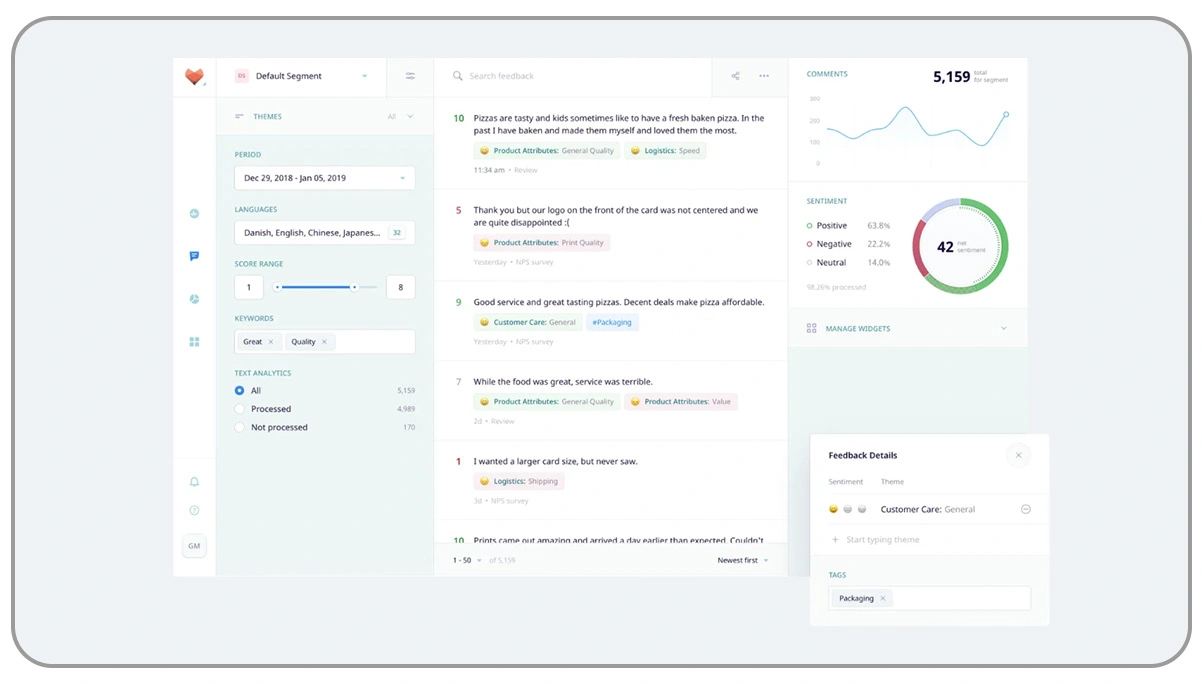
Task: Select the Not processed radio button
Action: click(239, 427)
